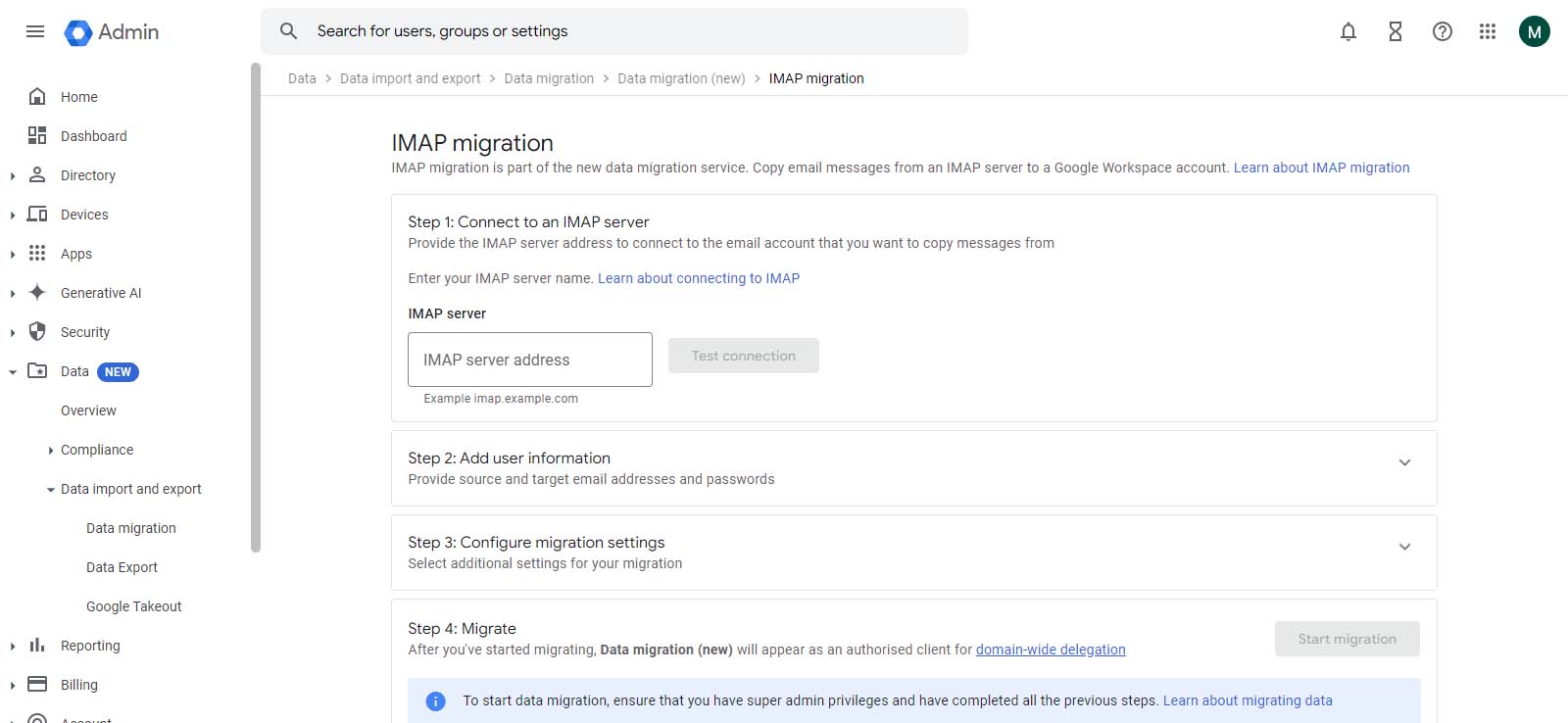Click the 'Step 4: Migrate' heading

(x=462, y=629)
